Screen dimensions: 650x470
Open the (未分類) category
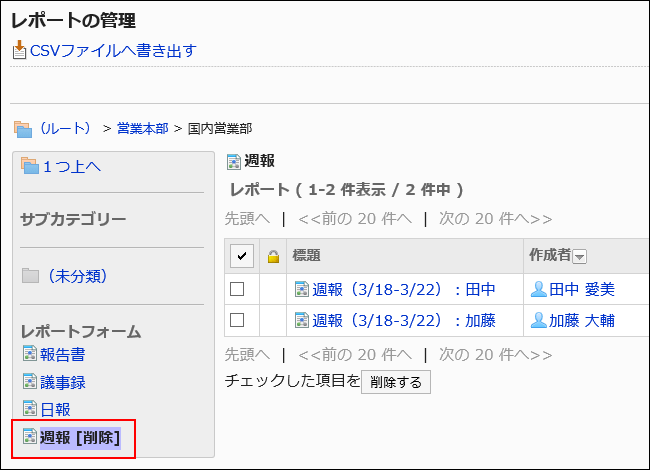tap(77, 276)
